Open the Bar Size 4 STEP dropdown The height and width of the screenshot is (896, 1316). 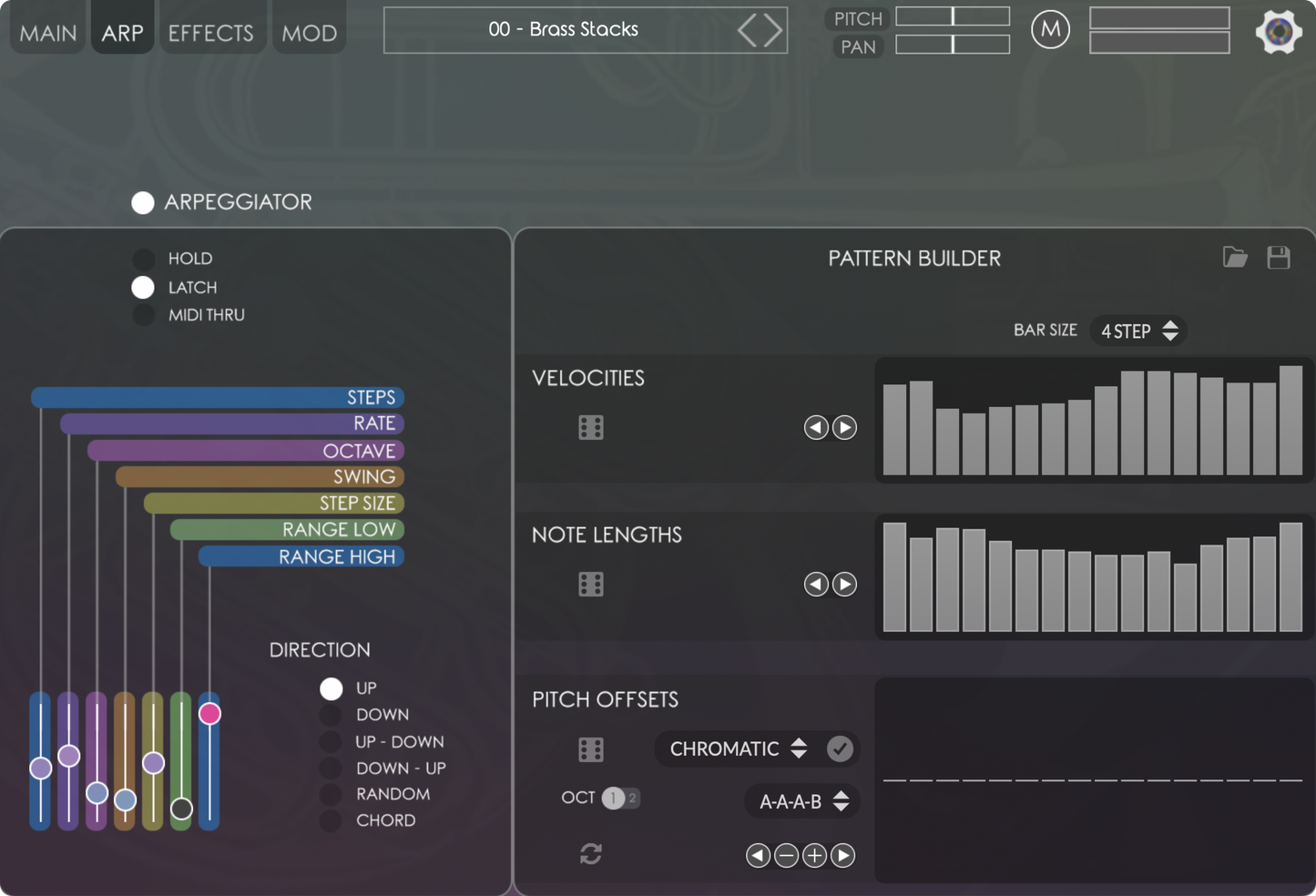point(1138,331)
